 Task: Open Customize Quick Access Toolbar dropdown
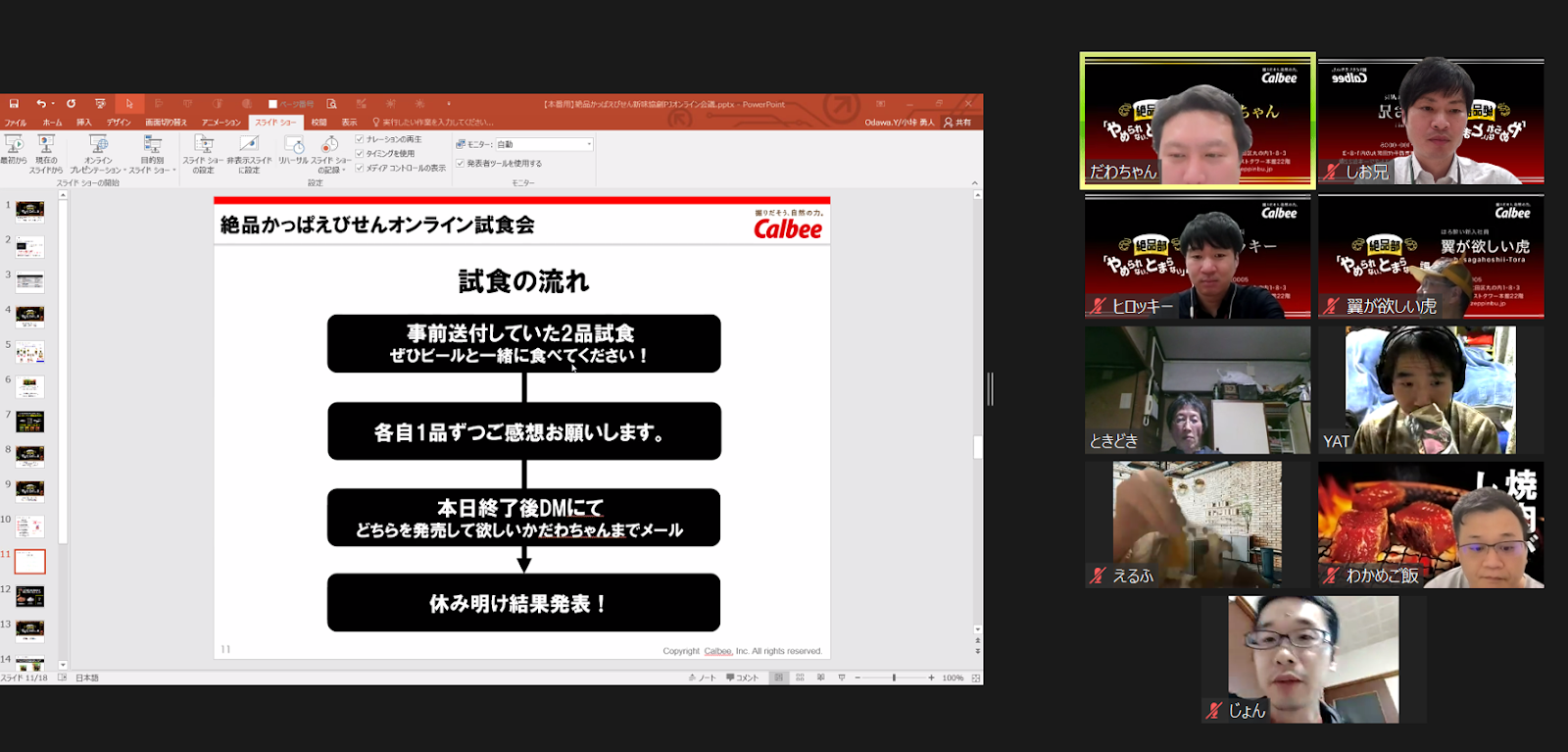(x=449, y=103)
